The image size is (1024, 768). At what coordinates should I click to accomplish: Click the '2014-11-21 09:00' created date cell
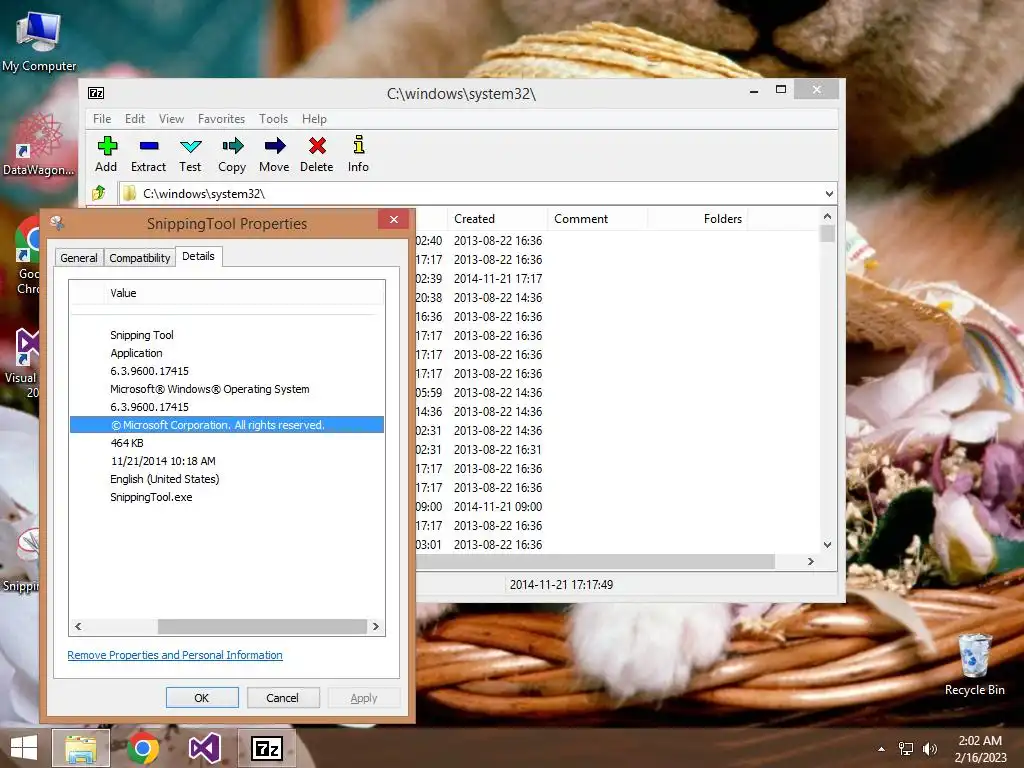pyautogui.click(x=498, y=507)
